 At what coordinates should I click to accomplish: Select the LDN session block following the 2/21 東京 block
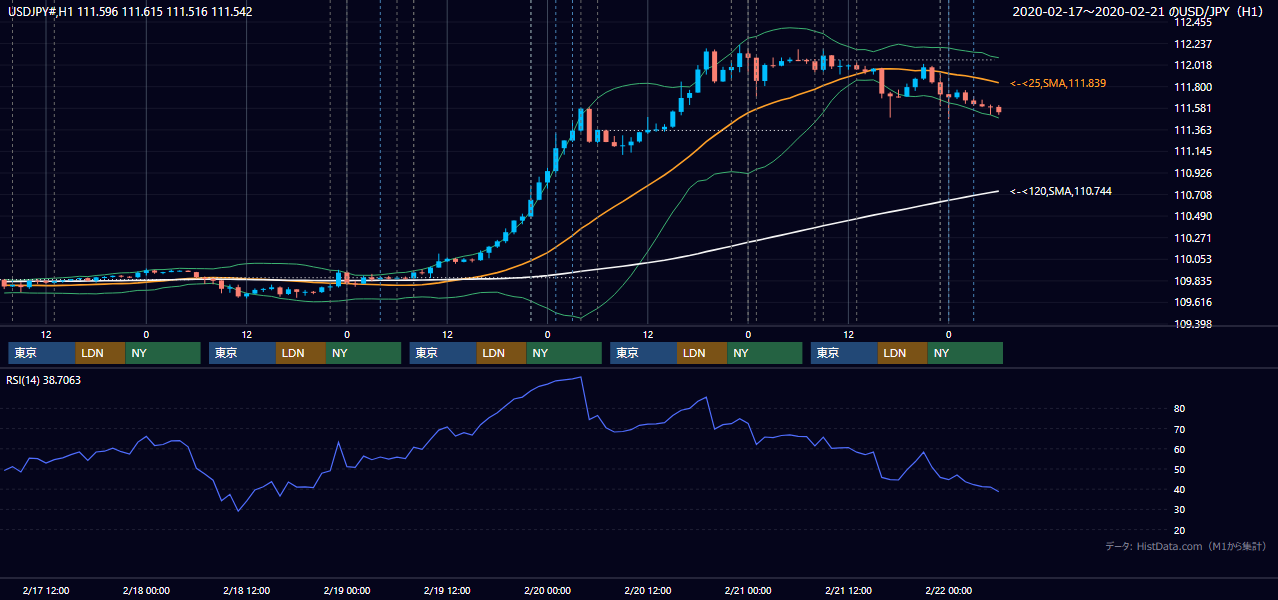pyautogui.click(x=902, y=353)
